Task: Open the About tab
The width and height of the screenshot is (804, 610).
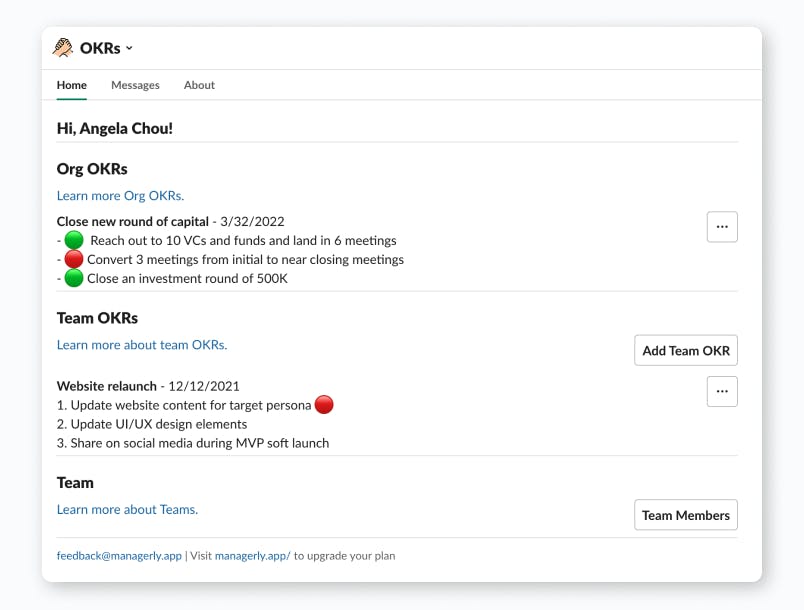Action: tap(199, 85)
